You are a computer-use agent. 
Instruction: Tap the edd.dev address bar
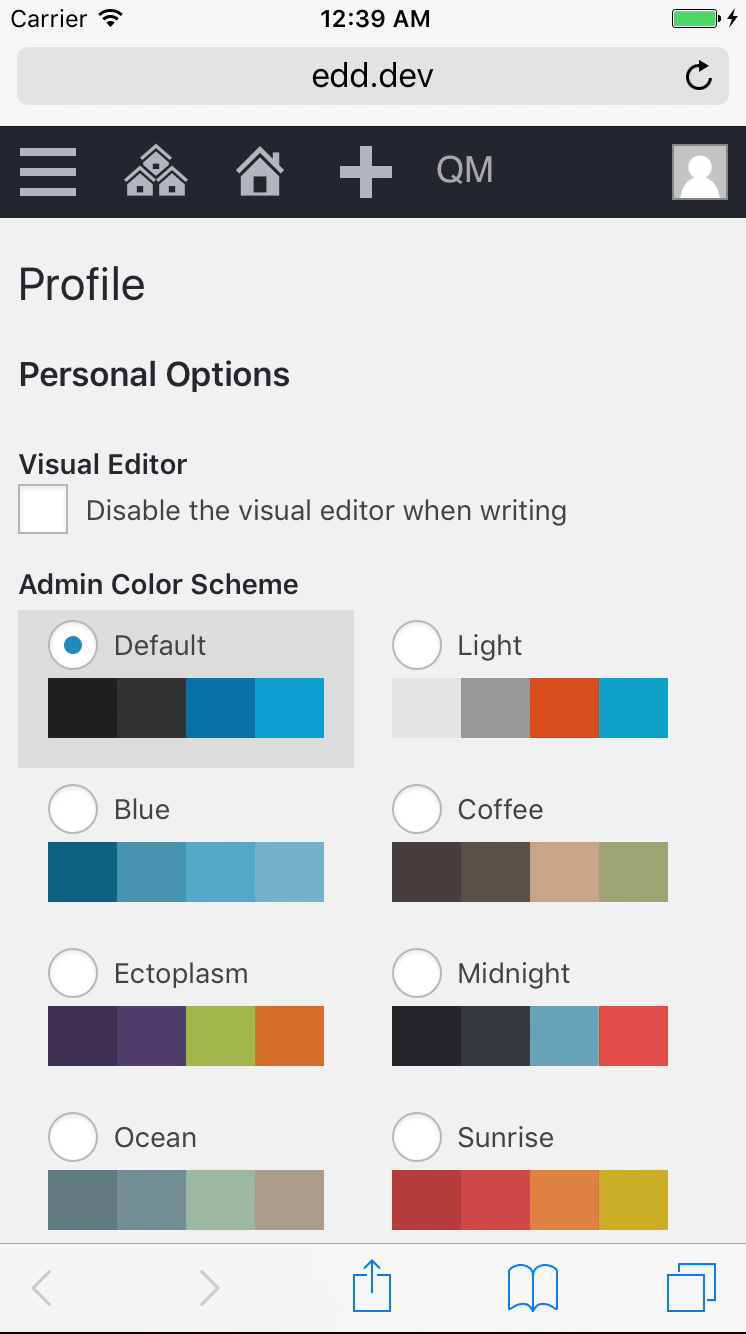[372, 76]
